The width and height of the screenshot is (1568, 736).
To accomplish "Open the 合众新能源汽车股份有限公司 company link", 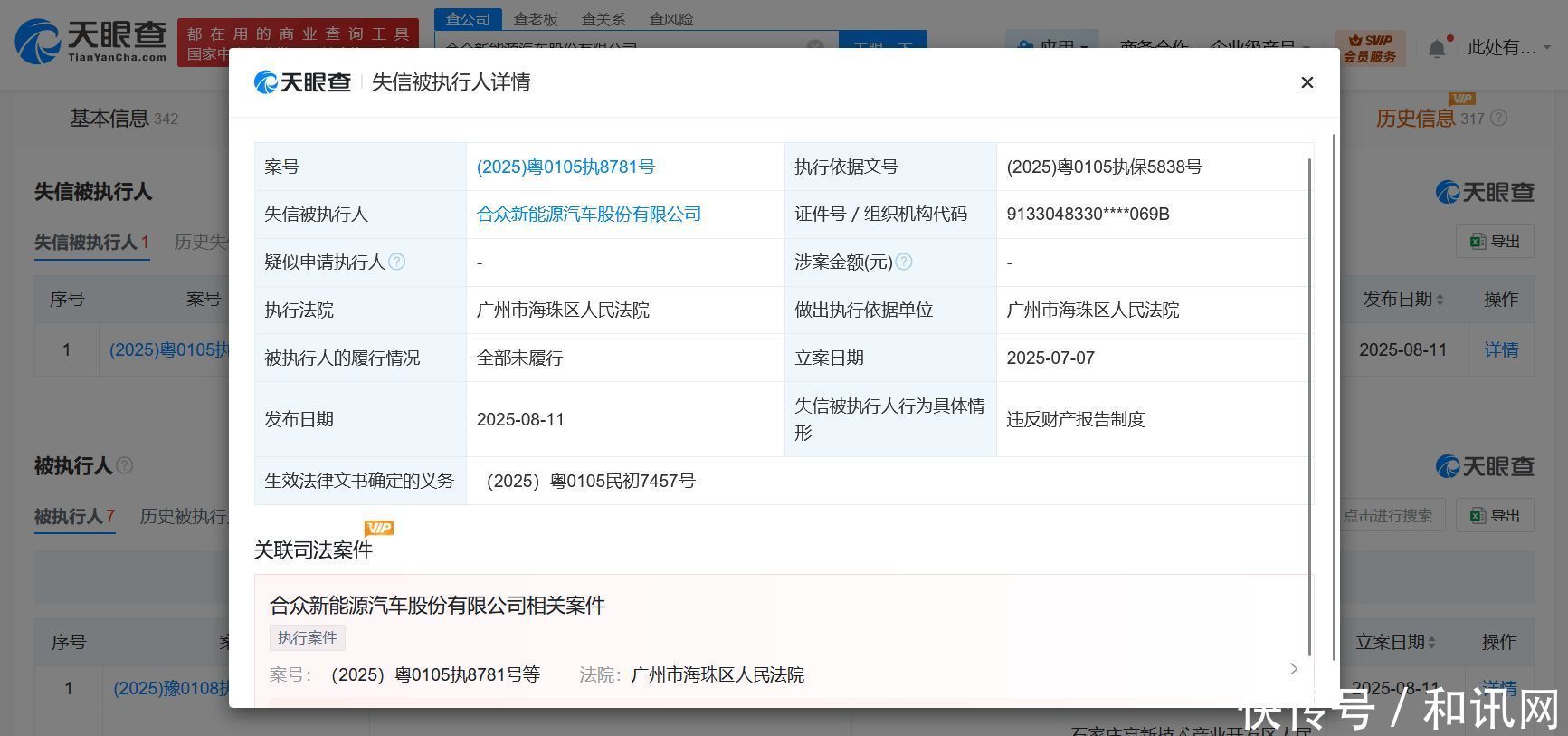I will [x=589, y=215].
